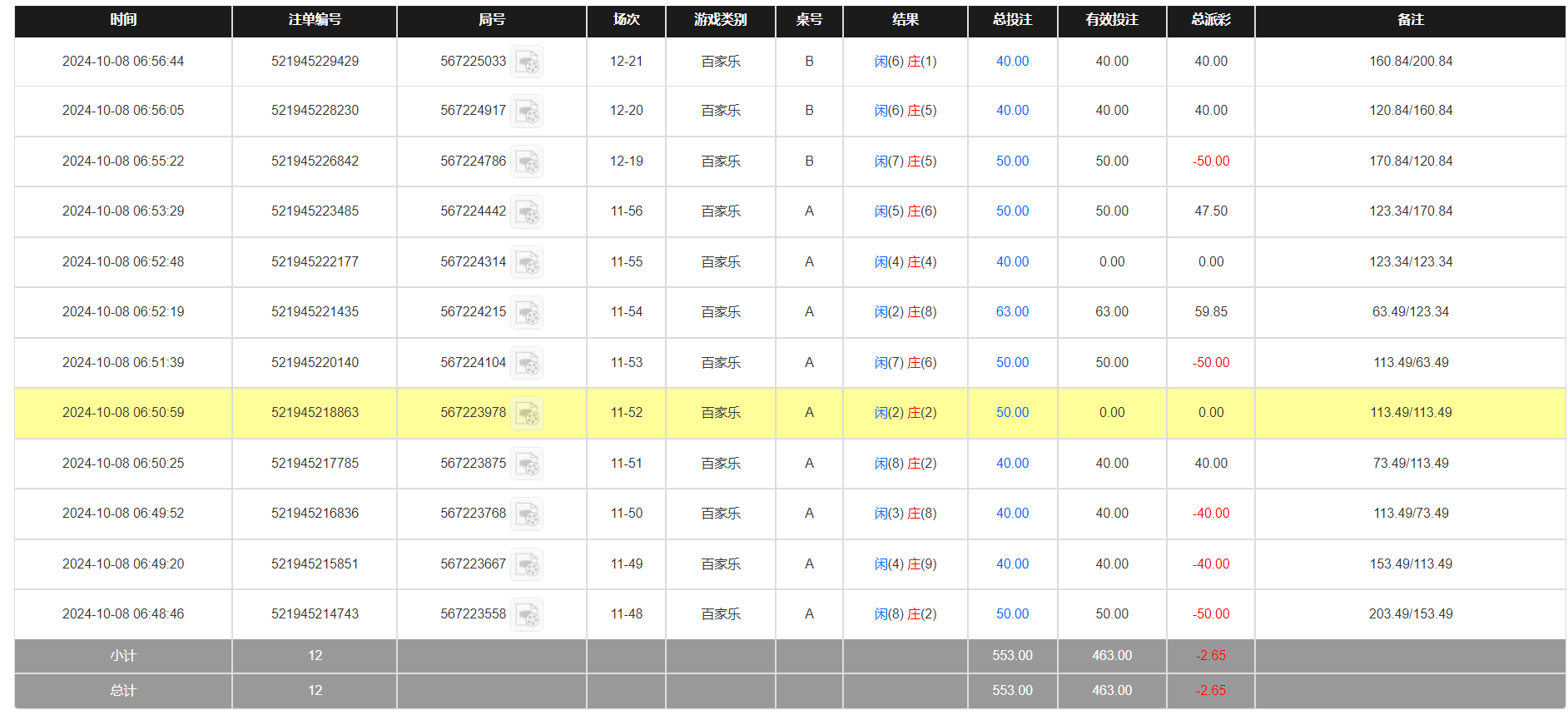
Task: Click the replay icon for round 567224215
Action: (527, 313)
